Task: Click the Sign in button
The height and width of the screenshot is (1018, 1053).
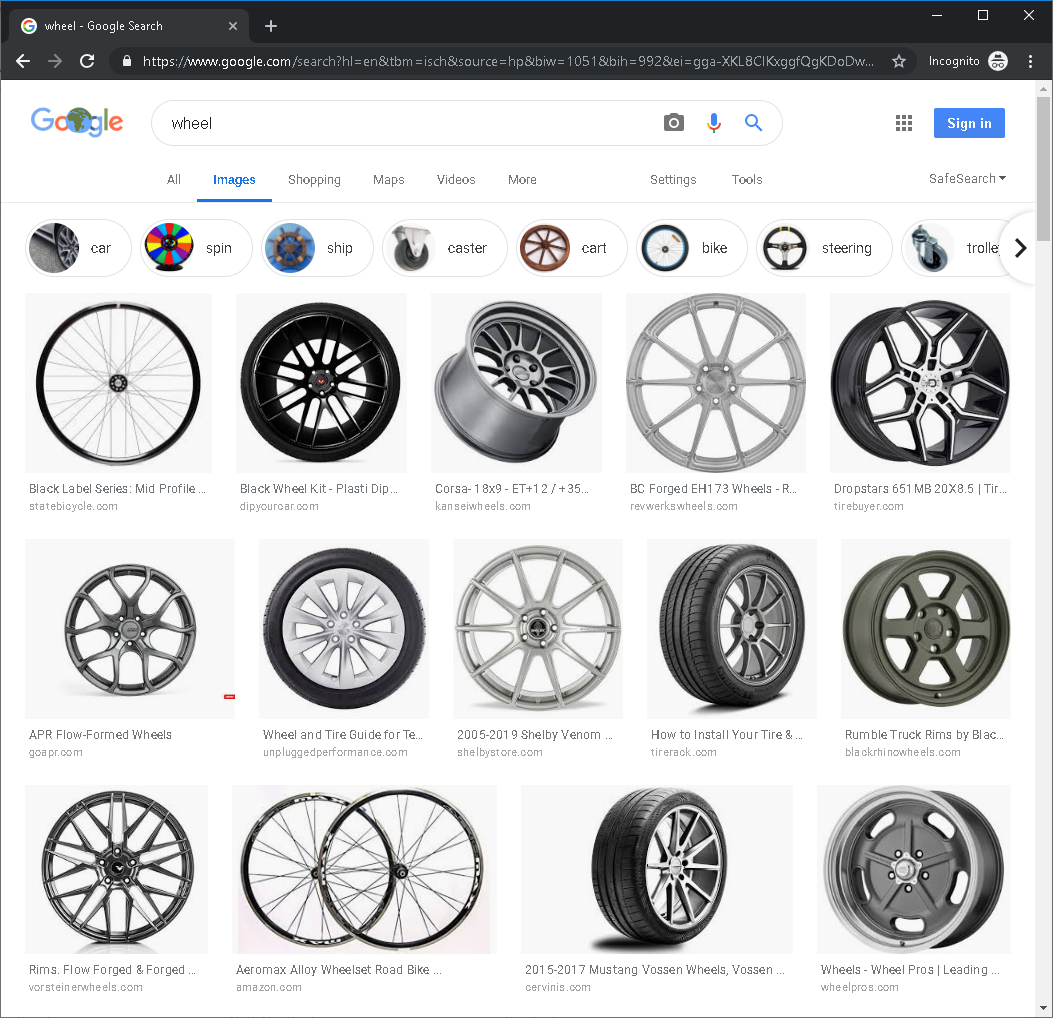Action: pos(968,122)
